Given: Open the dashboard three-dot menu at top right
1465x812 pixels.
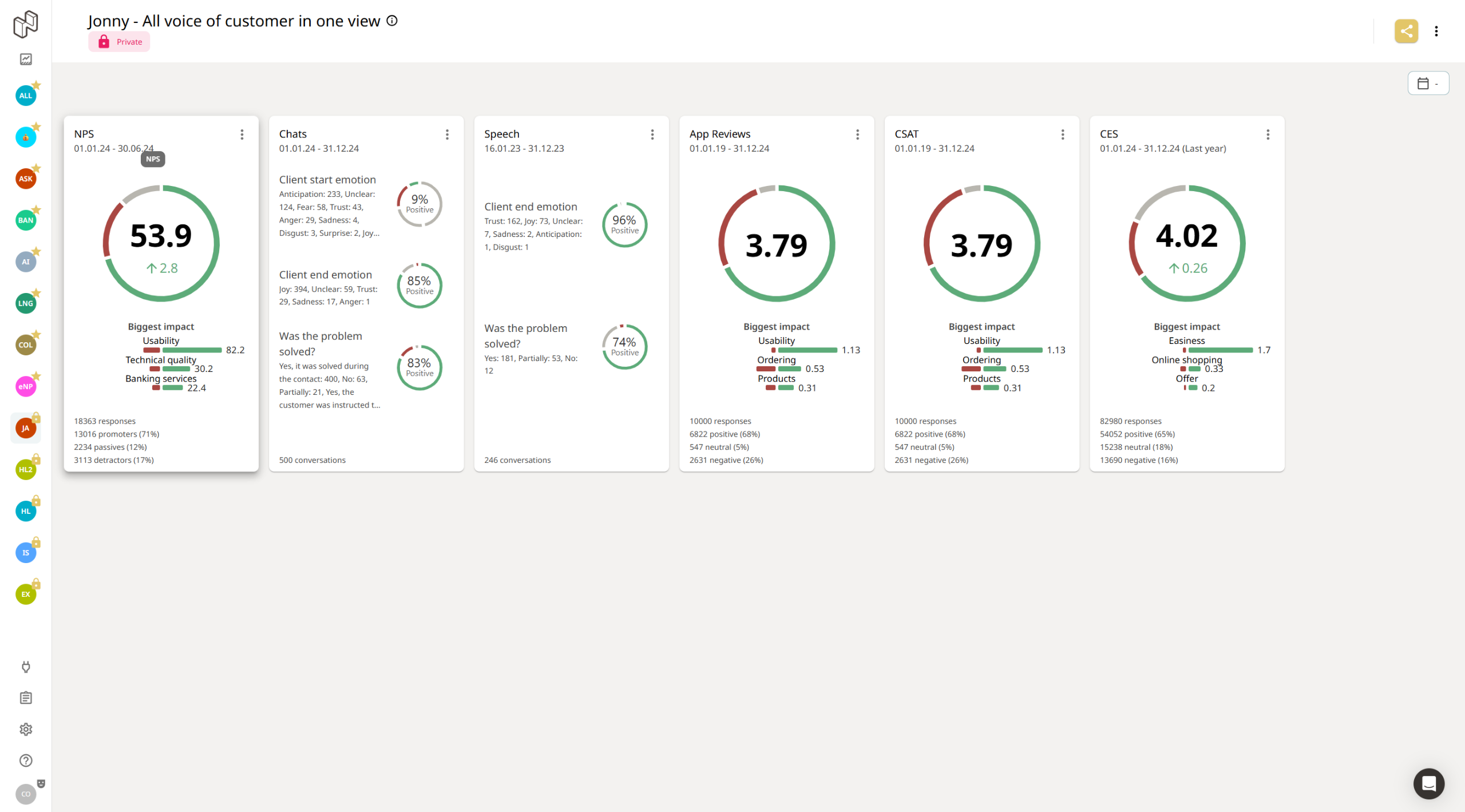Looking at the screenshot, I should click(1436, 31).
